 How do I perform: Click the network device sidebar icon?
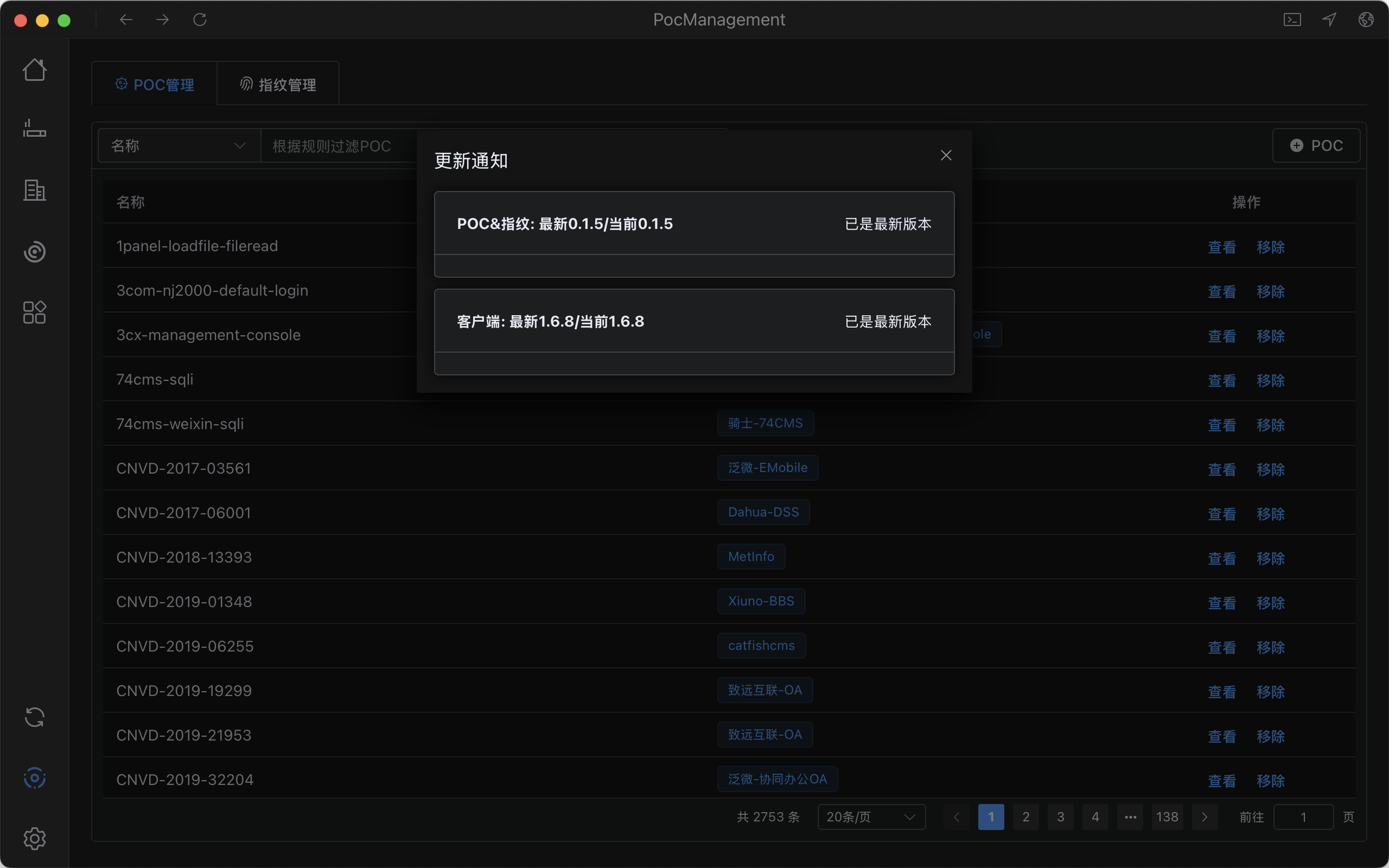(34, 128)
